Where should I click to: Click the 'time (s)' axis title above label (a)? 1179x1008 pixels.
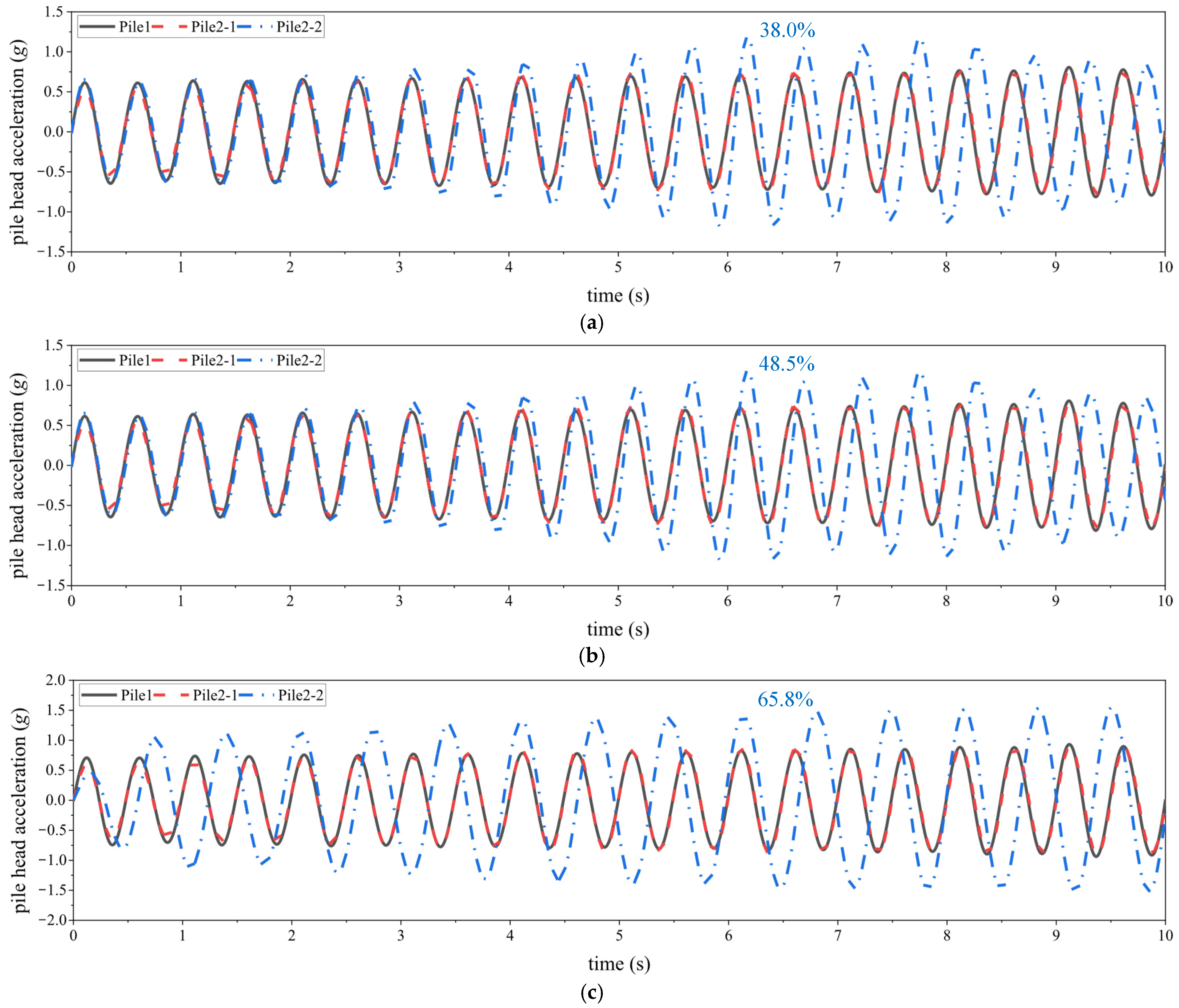click(x=618, y=296)
